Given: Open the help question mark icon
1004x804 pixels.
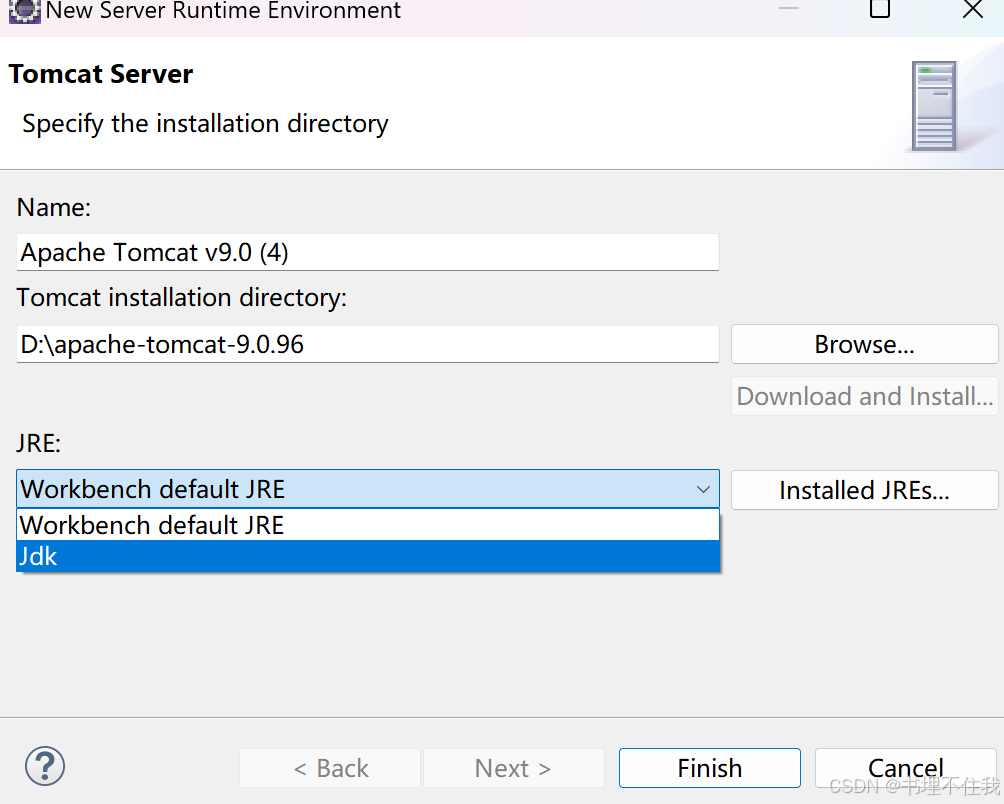Looking at the screenshot, I should [x=45, y=766].
